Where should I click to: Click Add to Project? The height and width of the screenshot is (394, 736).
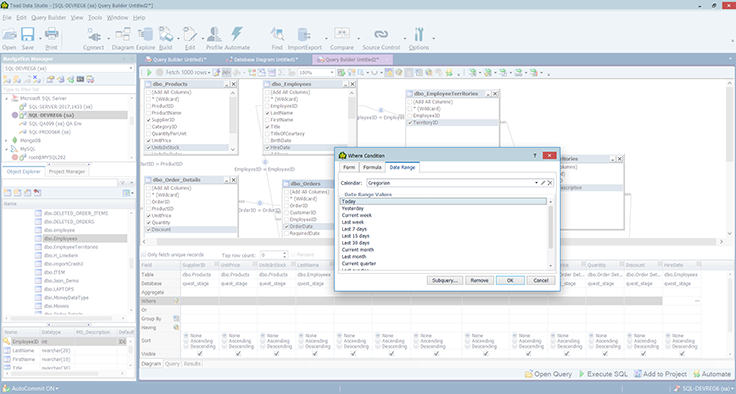660,374
